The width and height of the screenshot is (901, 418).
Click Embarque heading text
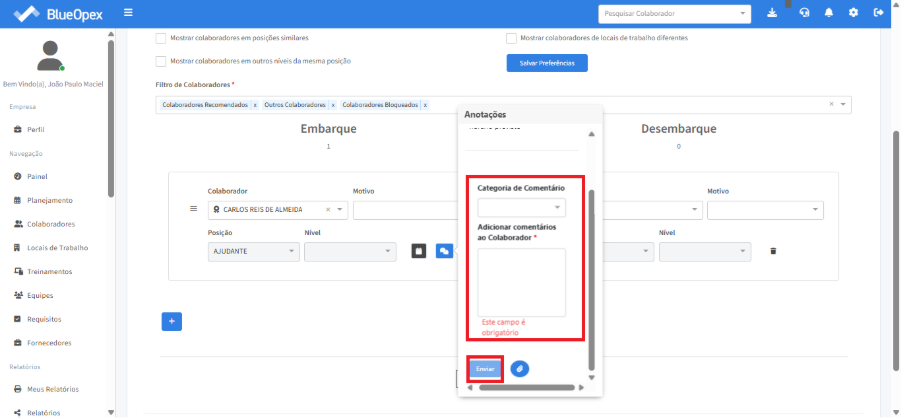click(x=329, y=129)
